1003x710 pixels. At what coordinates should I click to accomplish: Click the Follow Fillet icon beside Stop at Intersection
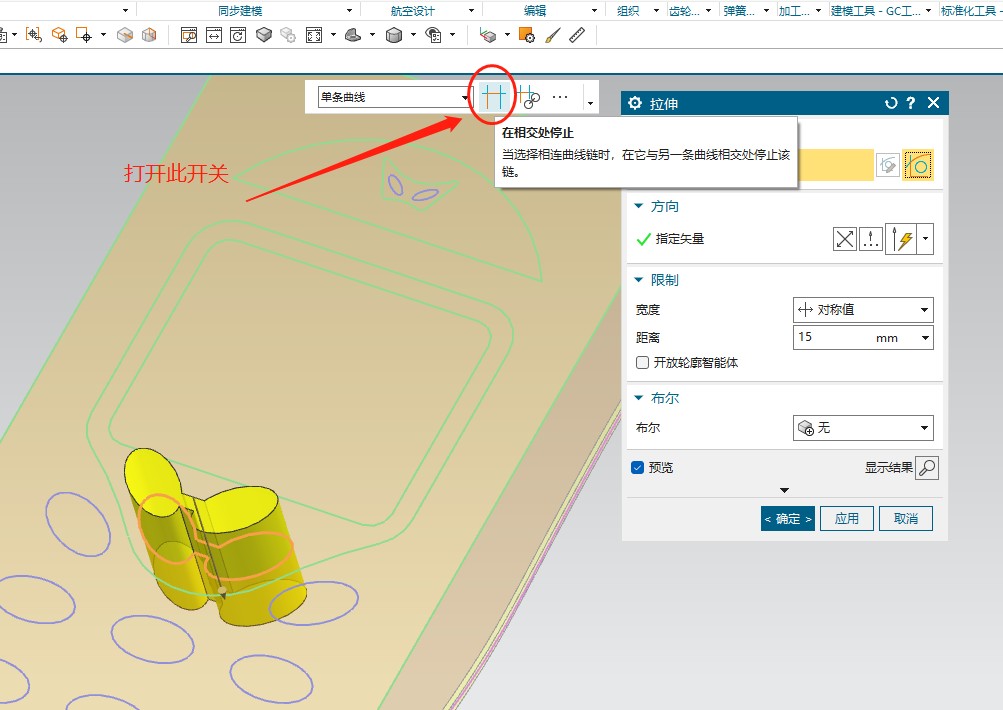pos(527,97)
